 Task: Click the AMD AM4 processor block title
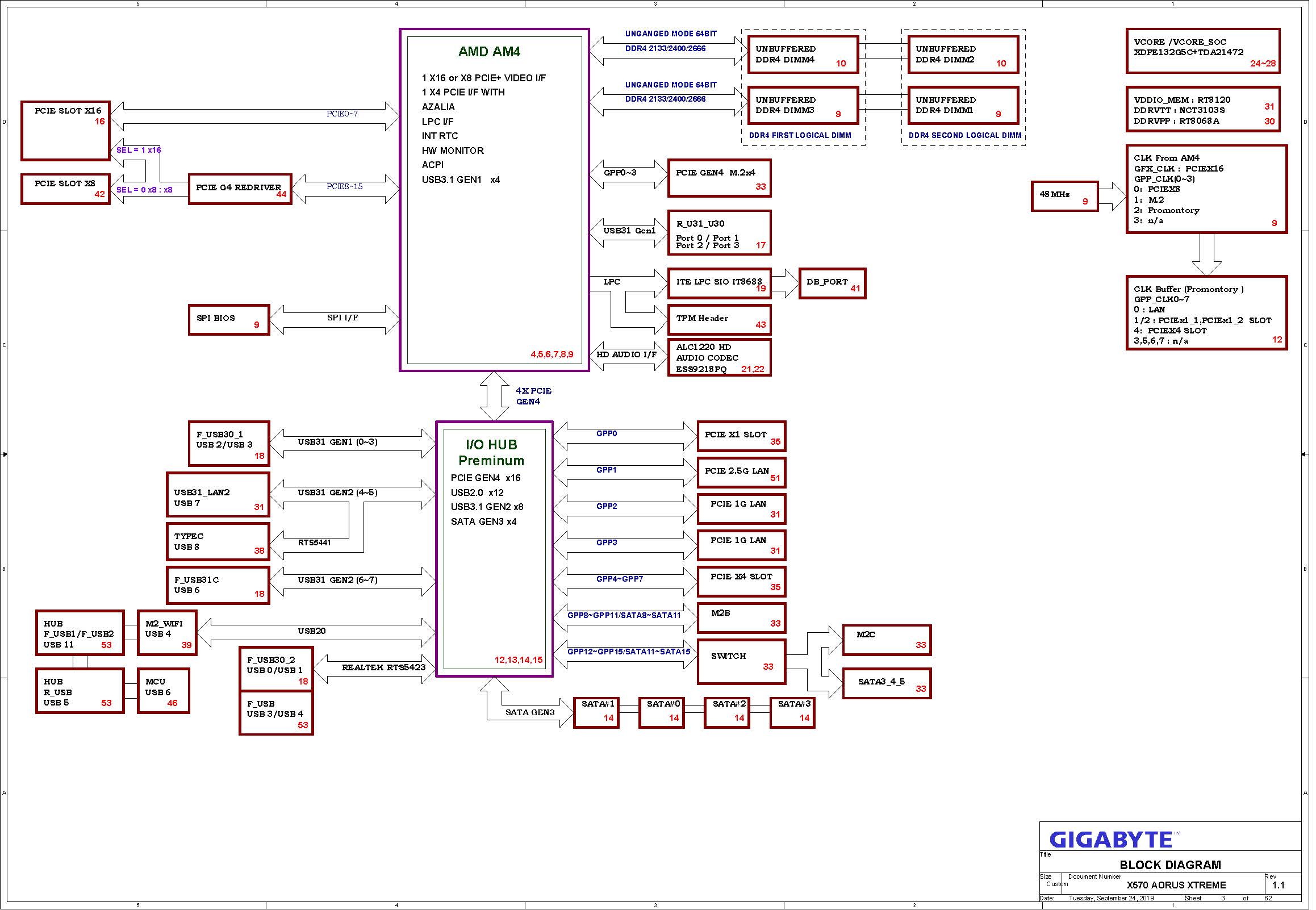491,52
